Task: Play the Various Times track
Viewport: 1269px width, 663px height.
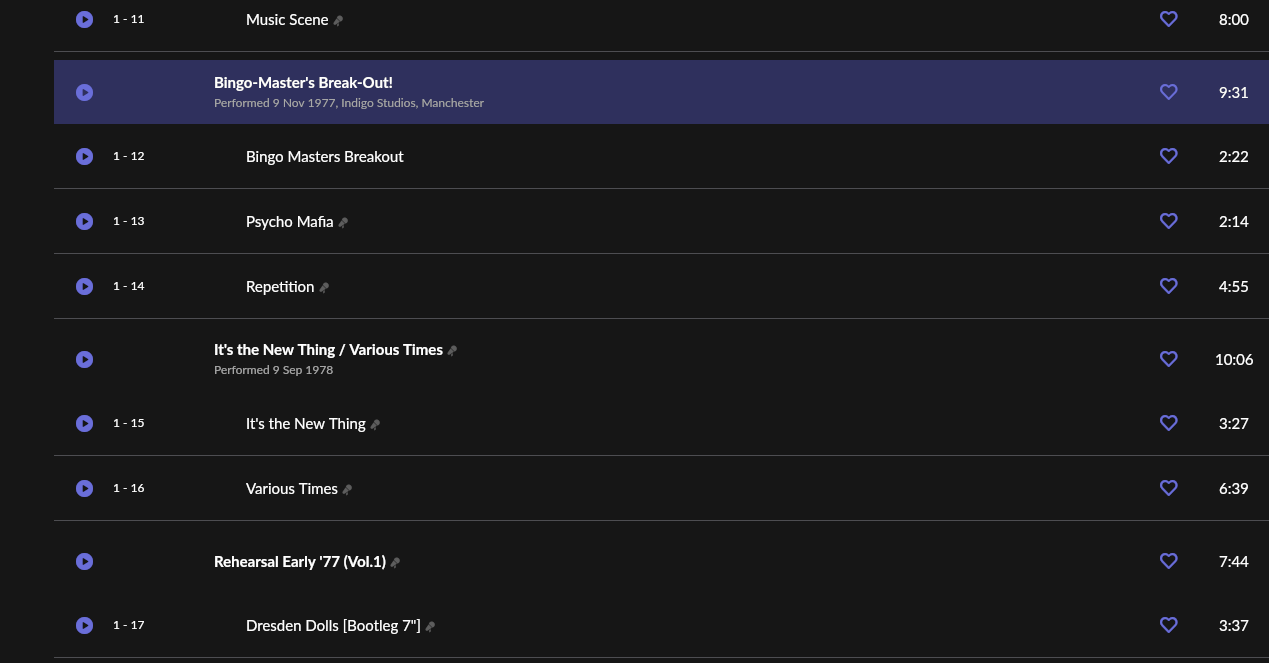Action: (x=85, y=488)
